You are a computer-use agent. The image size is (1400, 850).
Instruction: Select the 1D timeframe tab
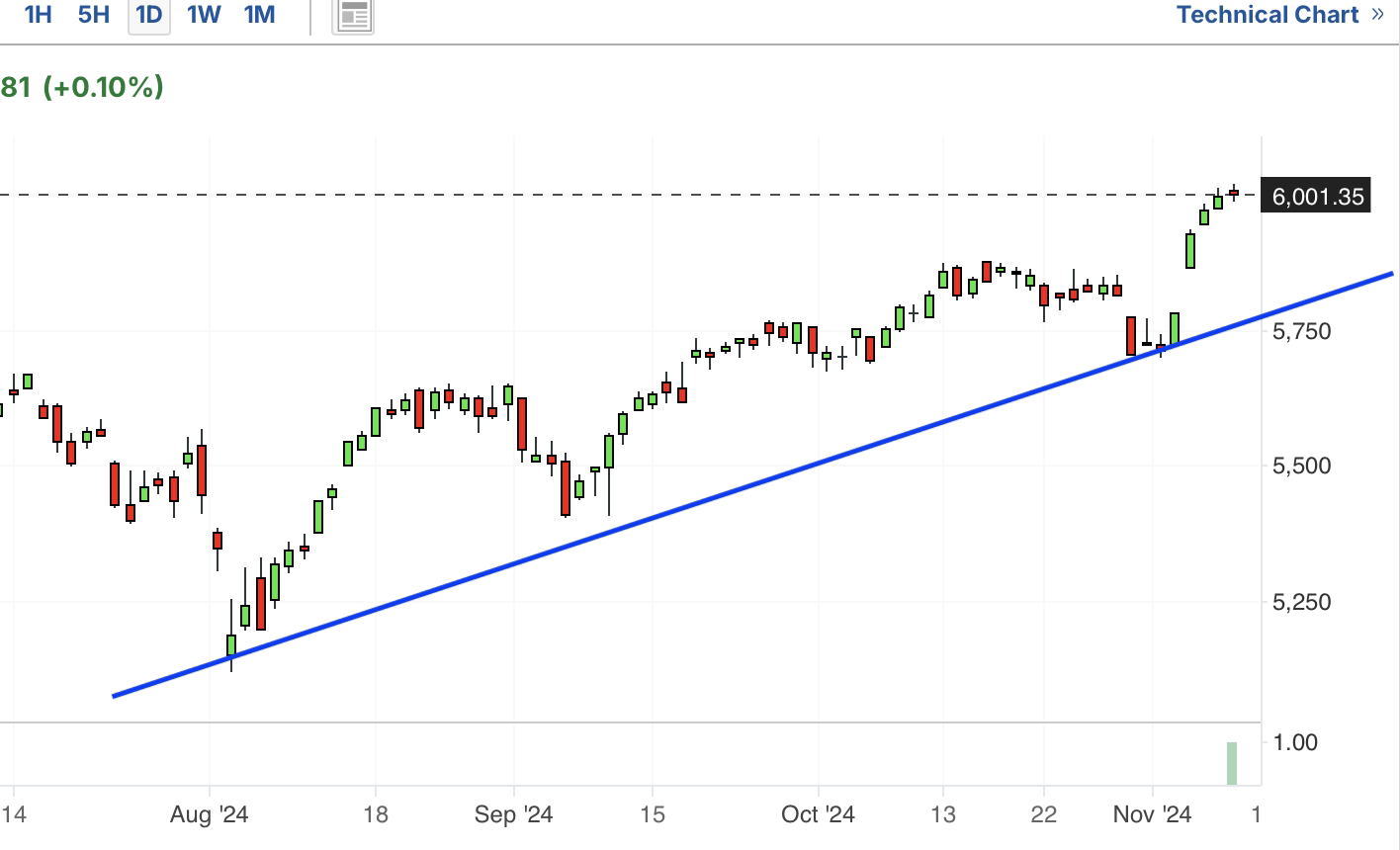(x=149, y=15)
